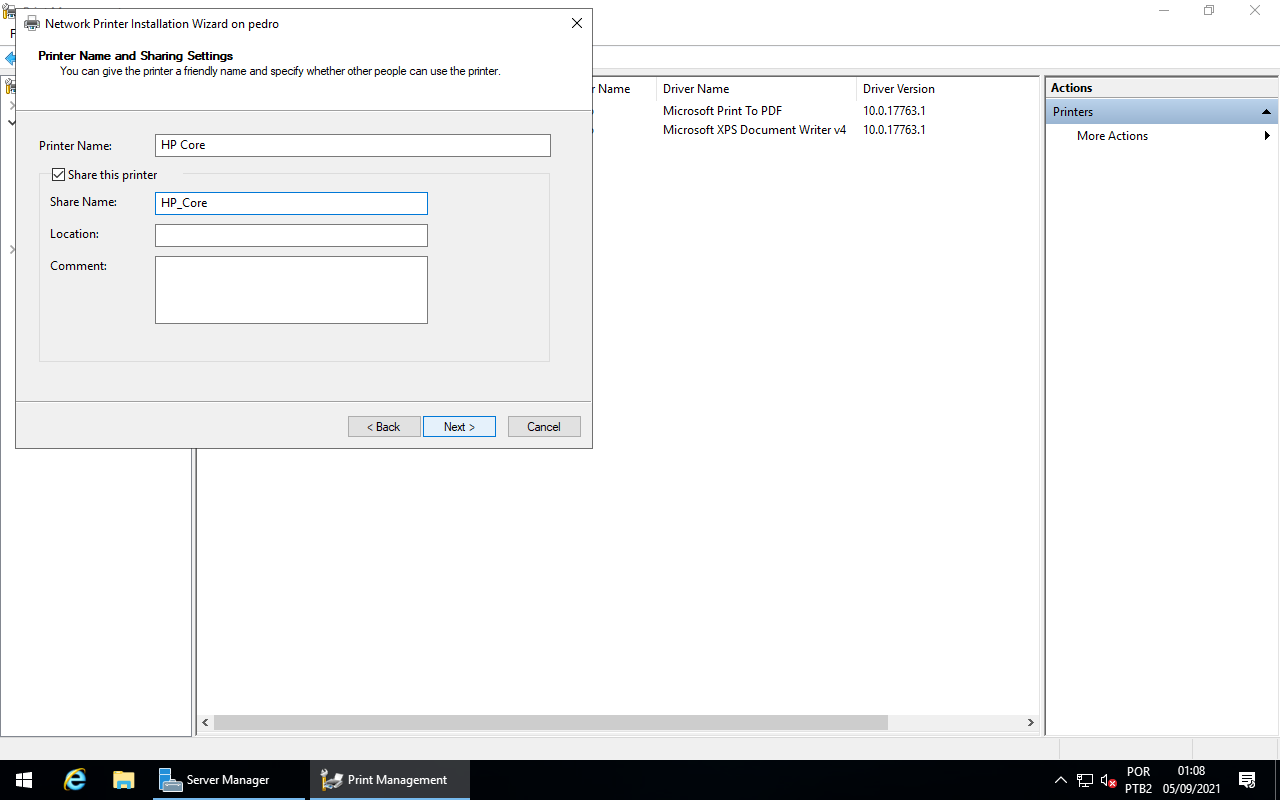
Task: Click in the Printer Name field
Action: click(x=353, y=145)
